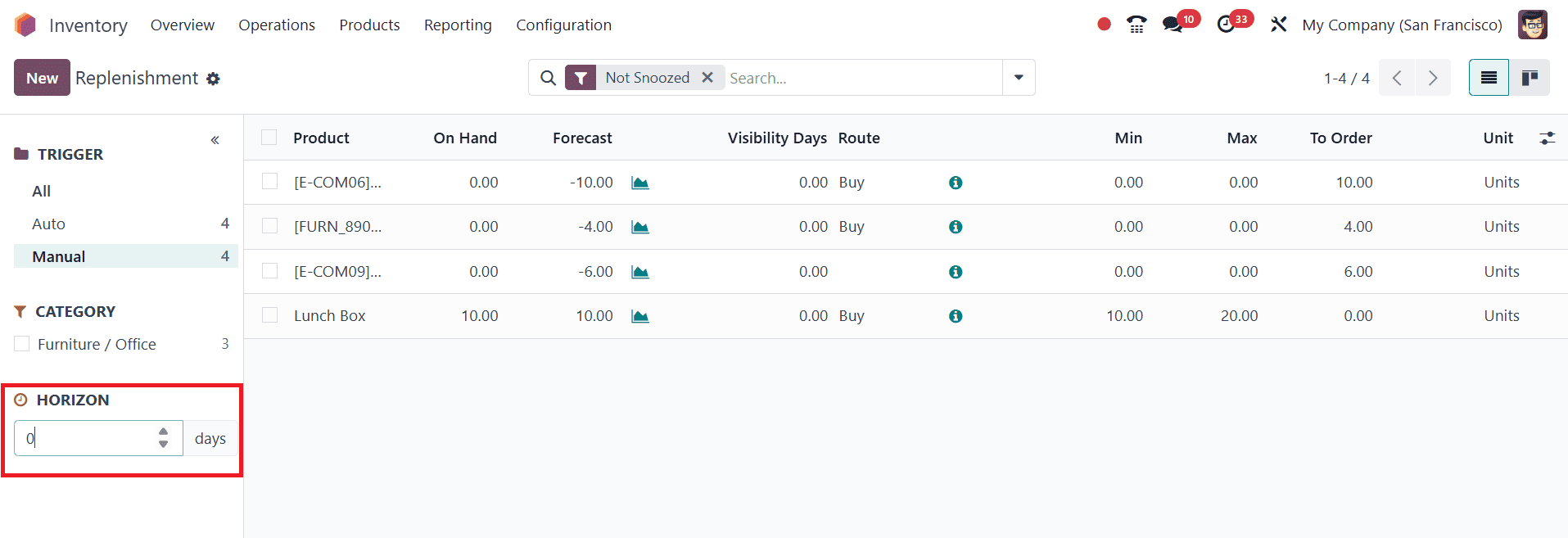Open forecast graph for FURN_890 row
This screenshot has height=538, width=1568.
[640, 227]
